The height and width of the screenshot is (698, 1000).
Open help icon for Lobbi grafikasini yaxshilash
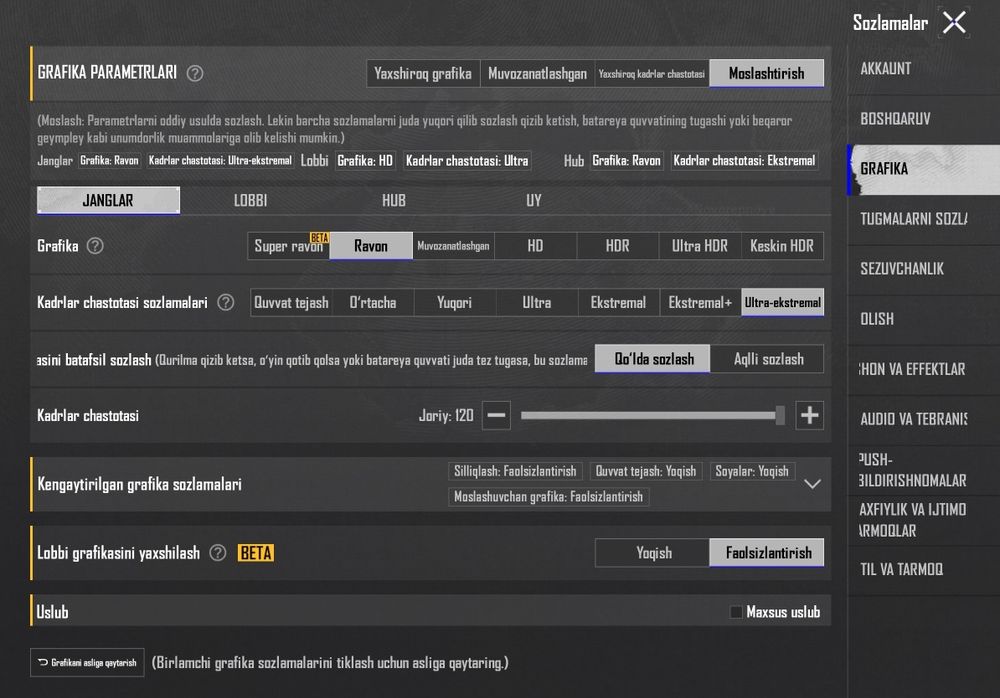pyautogui.click(x=218, y=553)
